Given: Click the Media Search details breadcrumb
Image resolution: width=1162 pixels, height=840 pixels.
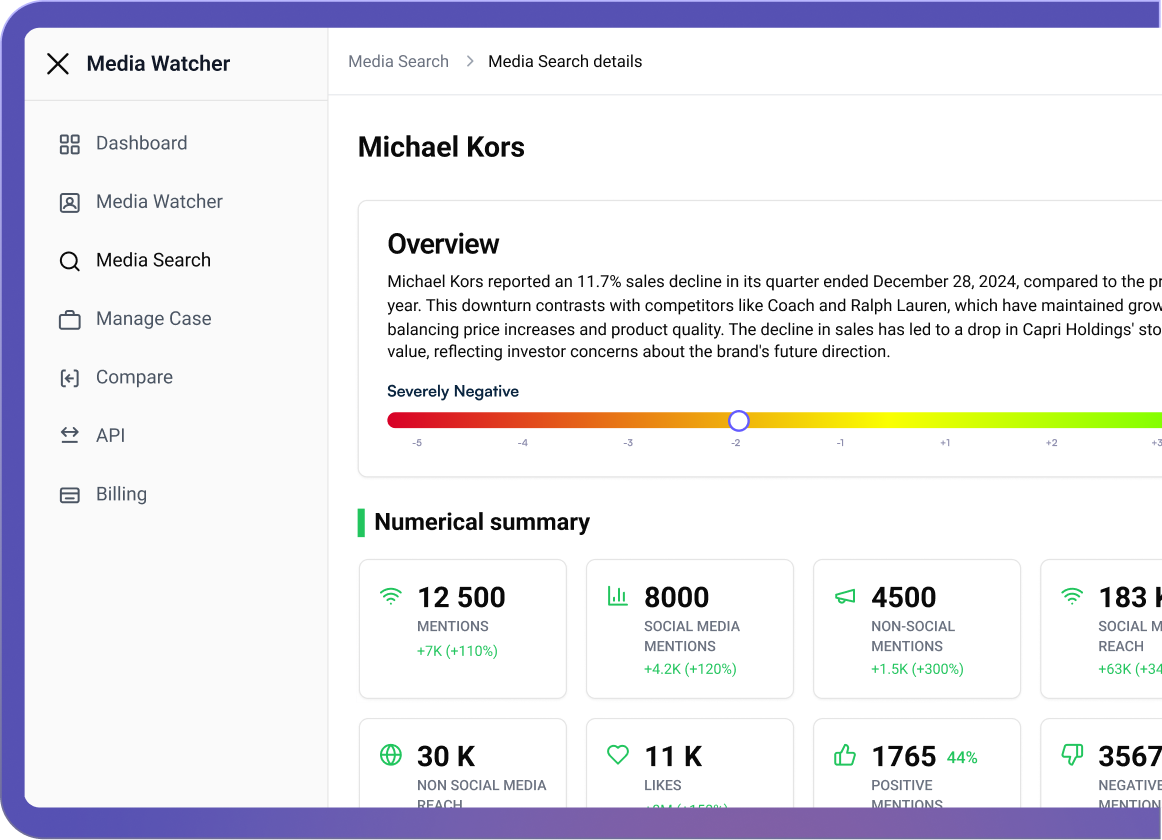Looking at the screenshot, I should (565, 62).
